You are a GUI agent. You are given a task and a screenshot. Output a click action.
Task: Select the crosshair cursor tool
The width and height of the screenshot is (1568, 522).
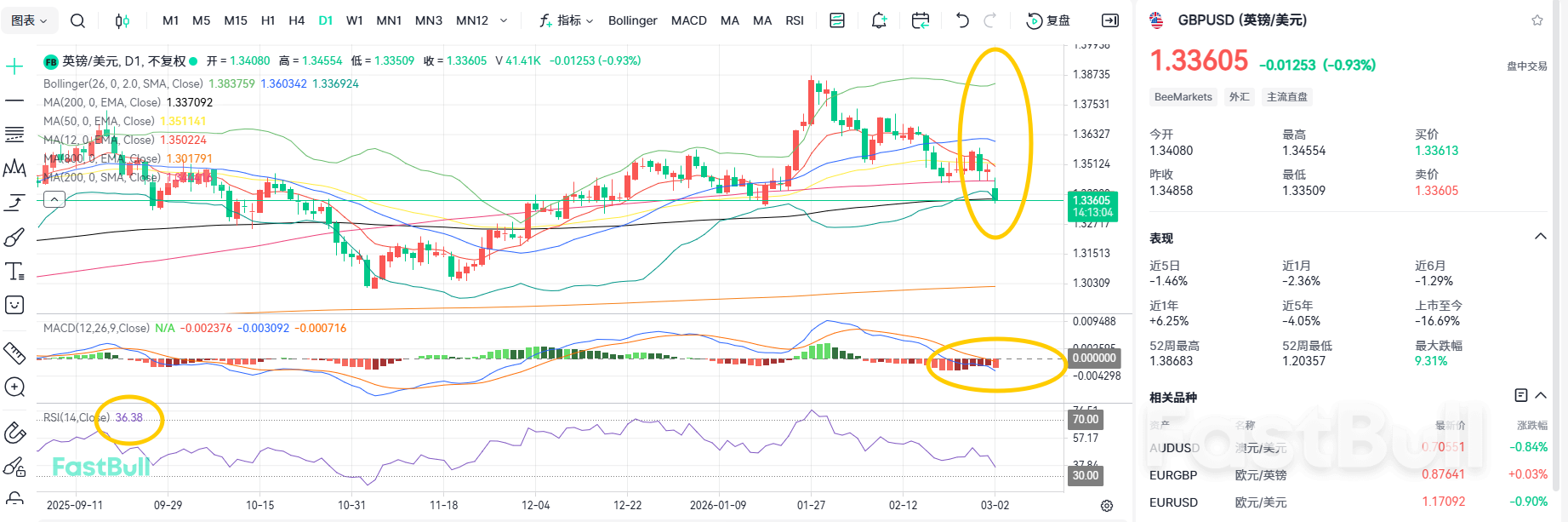14,66
